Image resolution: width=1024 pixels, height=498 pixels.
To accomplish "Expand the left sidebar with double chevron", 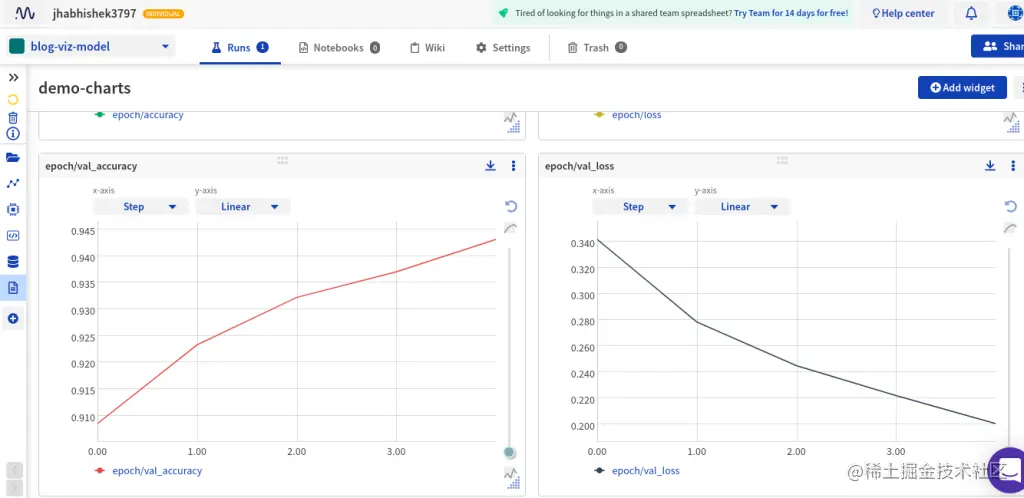I will click(x=13, y=78).
